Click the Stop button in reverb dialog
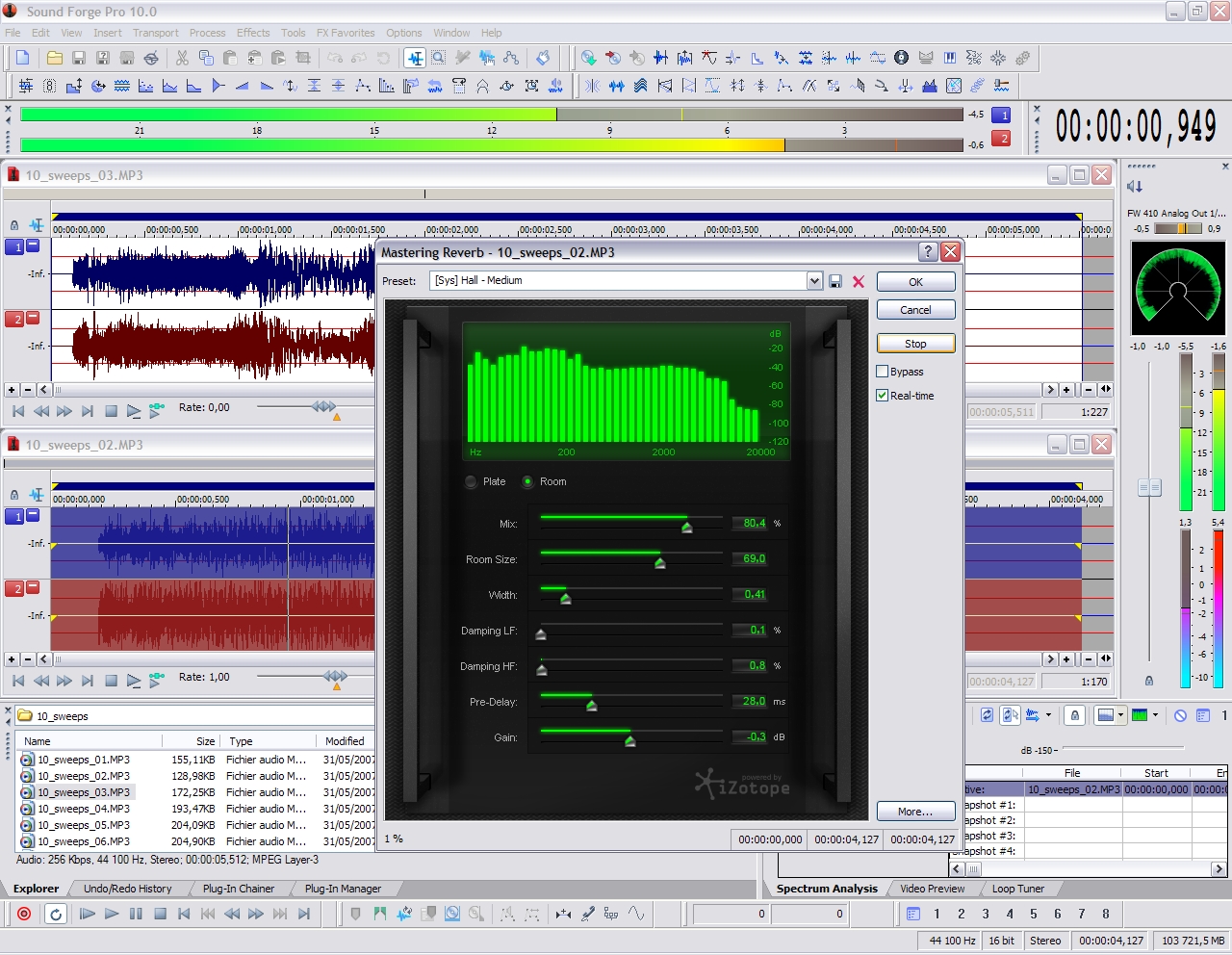This screenshot has height=955, width=1232. pyautogui.click(x=915, y=344)
